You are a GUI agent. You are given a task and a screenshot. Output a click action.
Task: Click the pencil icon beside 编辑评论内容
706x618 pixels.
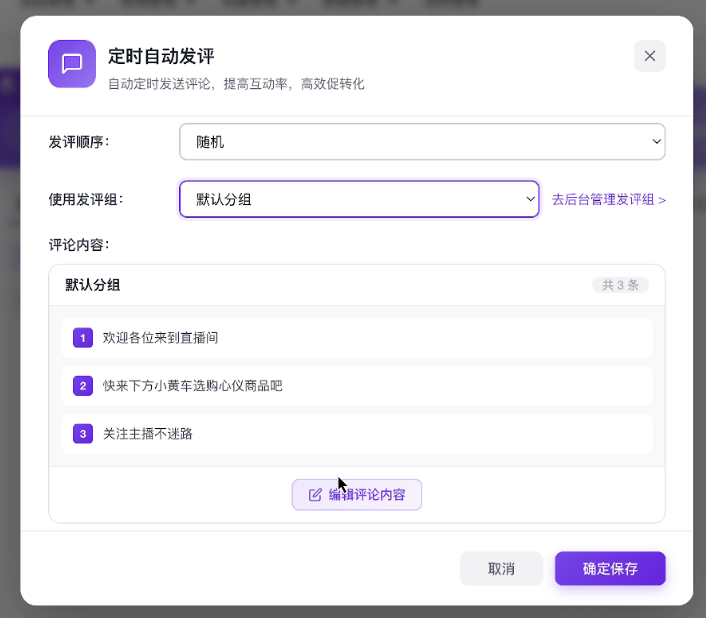click(316, 495)
